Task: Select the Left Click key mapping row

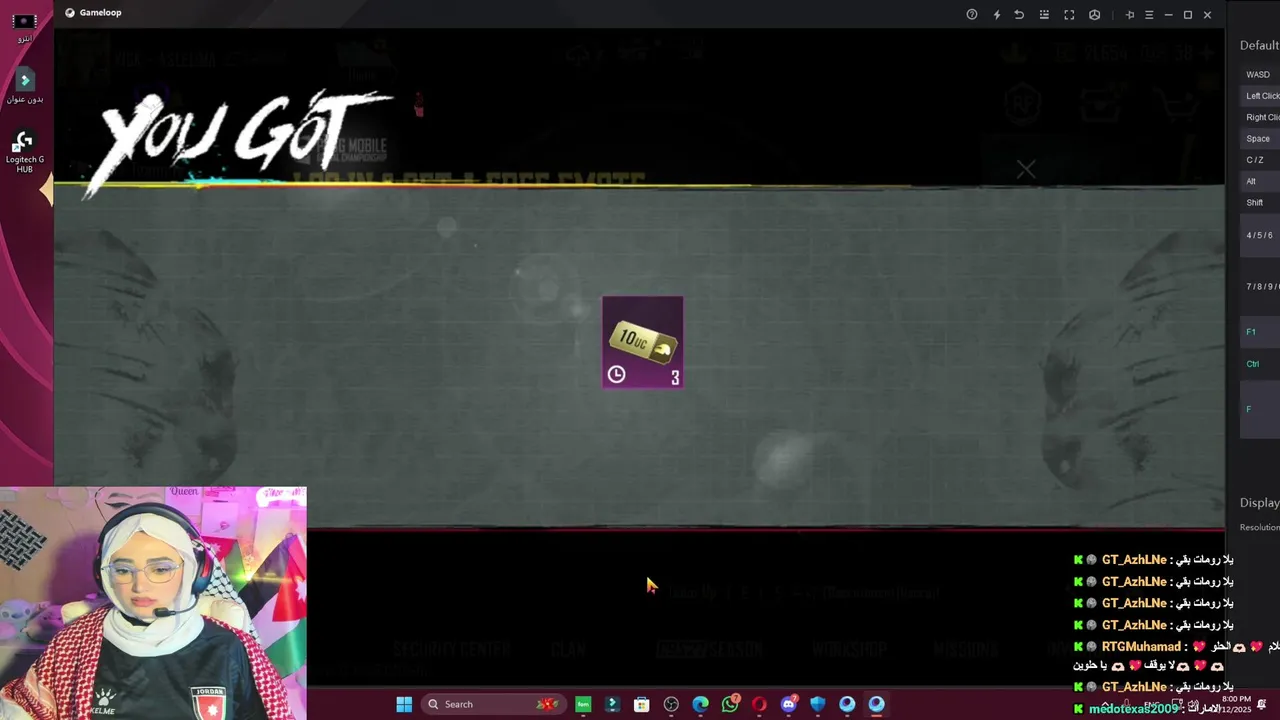Action: 1260,96
